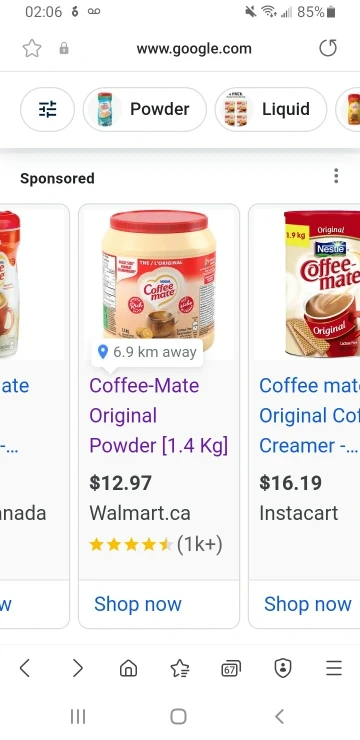Screen dimensions: 360x740
Task: Tap the padlock site security icon
Action: (x=64, y=49)
